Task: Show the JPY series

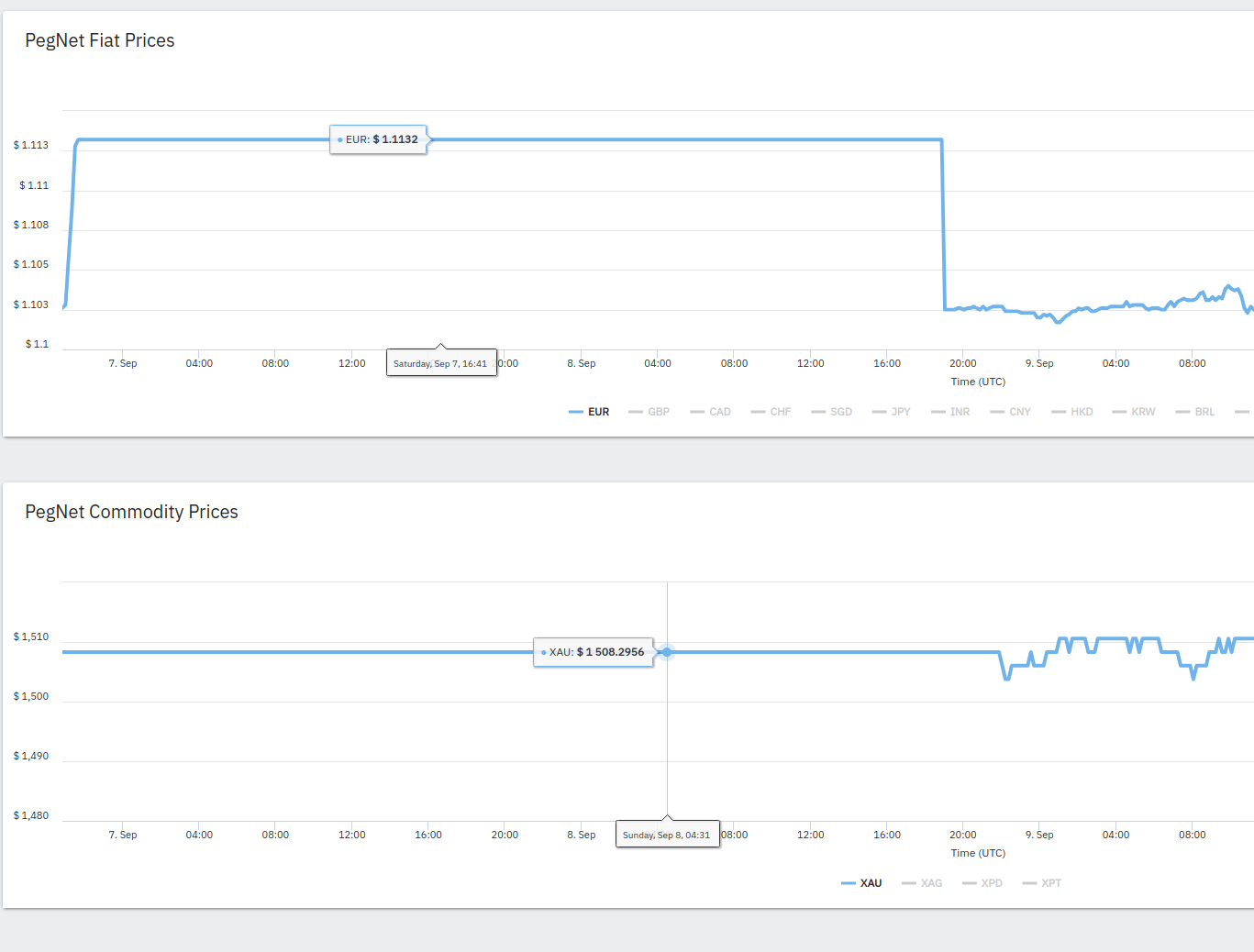Action: [891, 412]
